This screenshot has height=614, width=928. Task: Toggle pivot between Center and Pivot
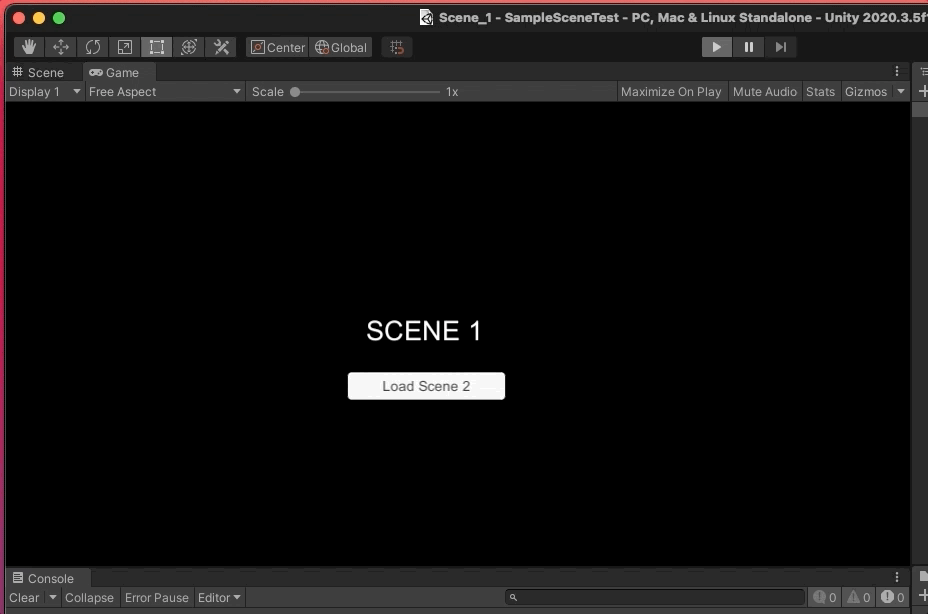[x=276, y=47]
